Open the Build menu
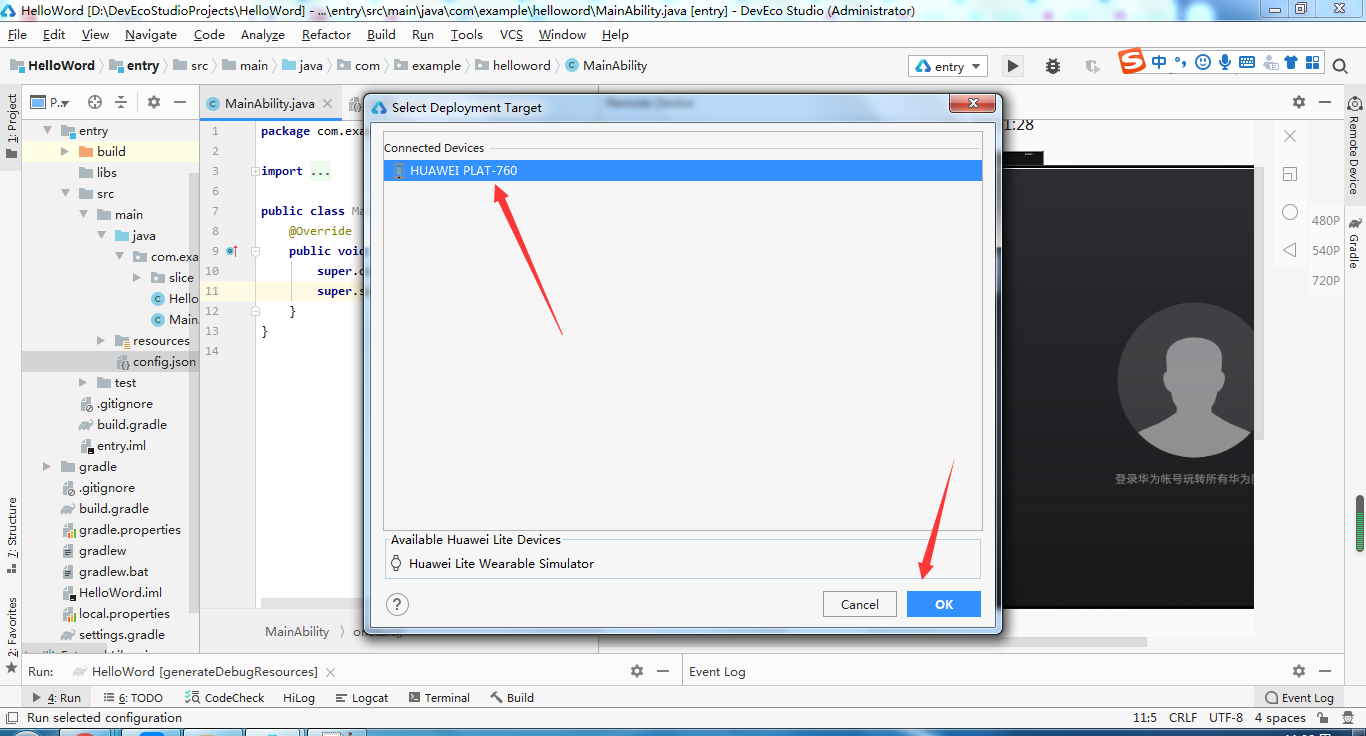 [381, 35]
